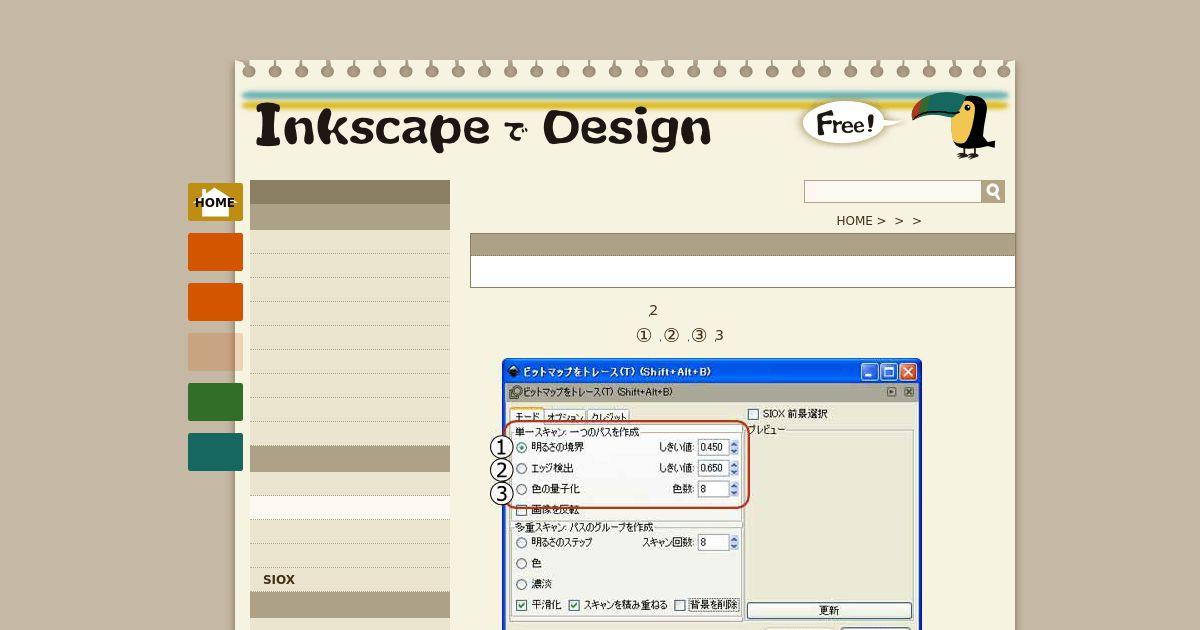Click the teal sidebar navigation button
The image size is (1200, 630).
coord(215,452)
